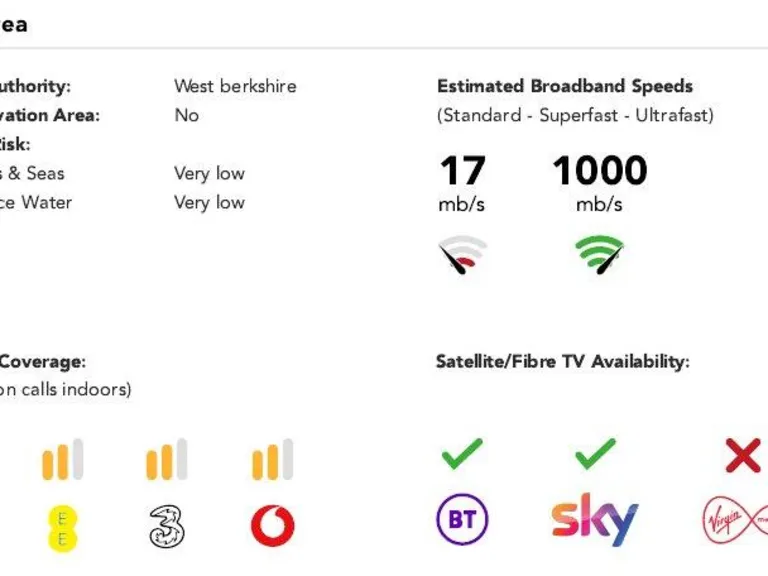This screenshot has height=576, width=768.
Task: Click the BT logo
Action: pos(462,520)
